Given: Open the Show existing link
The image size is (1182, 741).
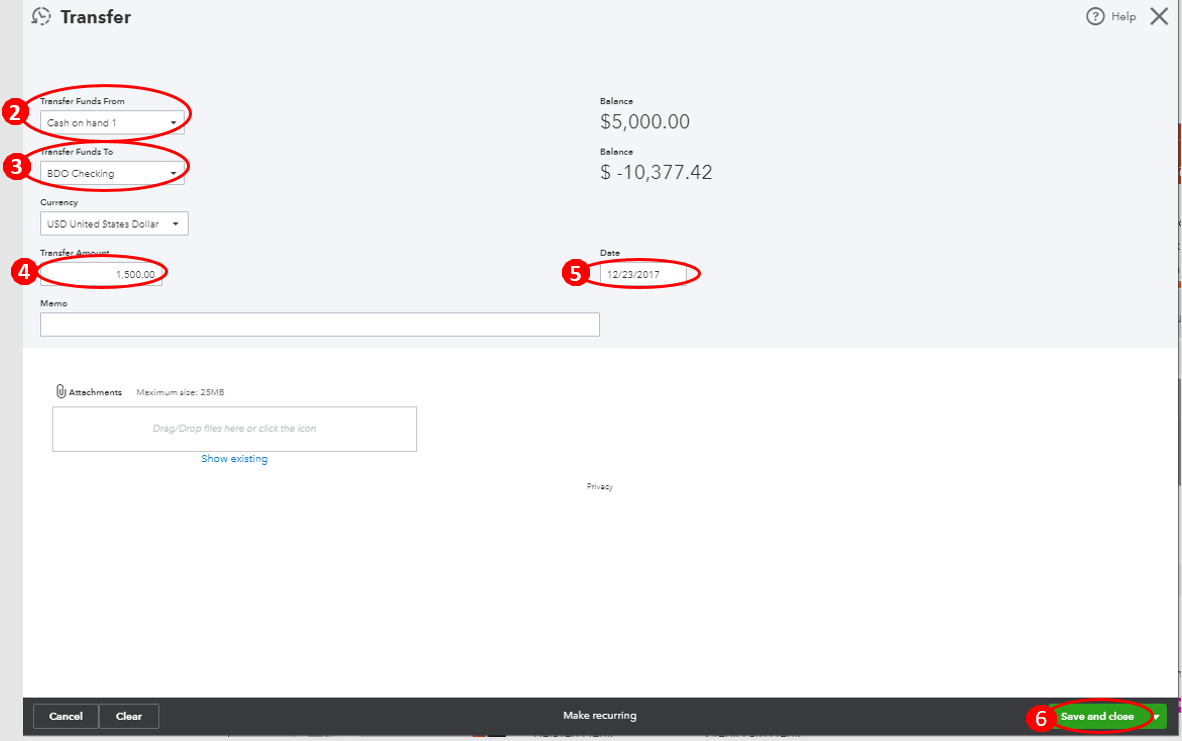Looking at the screenshot, I should point(234,458).
